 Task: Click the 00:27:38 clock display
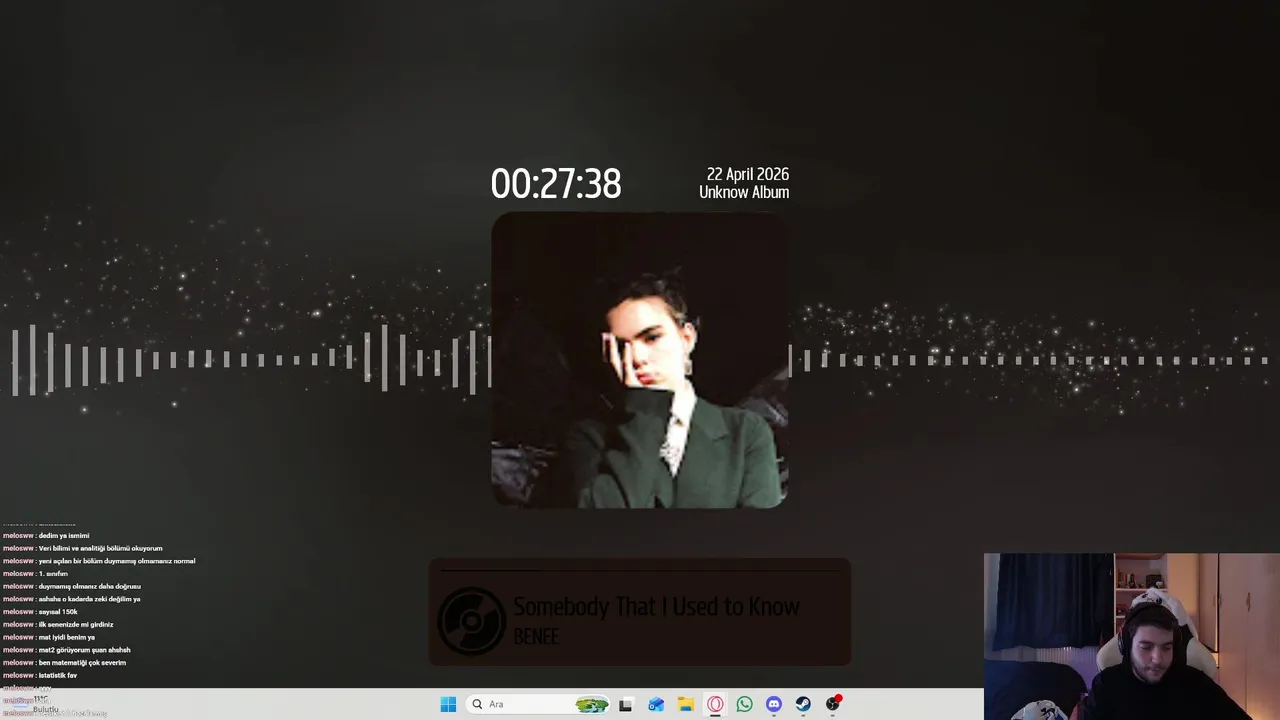pos(556,184)
